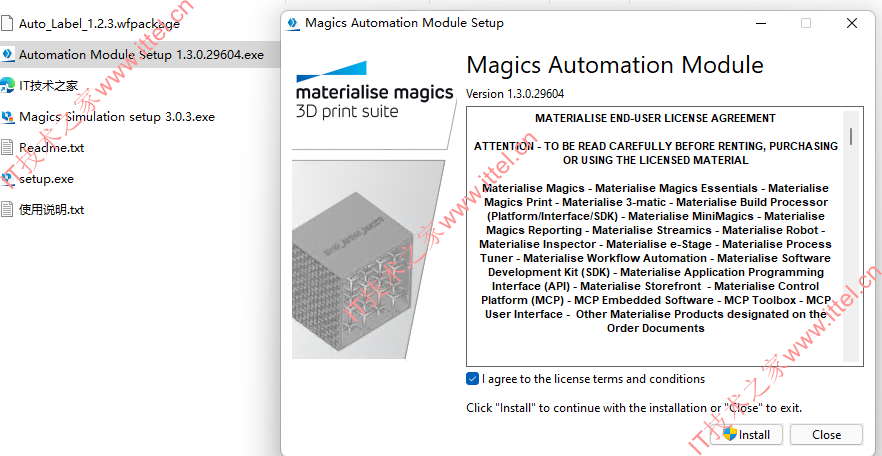Click the Version 1.3.0.29604 label
Viewport: 882px width, 456px height.
(515, 94)
